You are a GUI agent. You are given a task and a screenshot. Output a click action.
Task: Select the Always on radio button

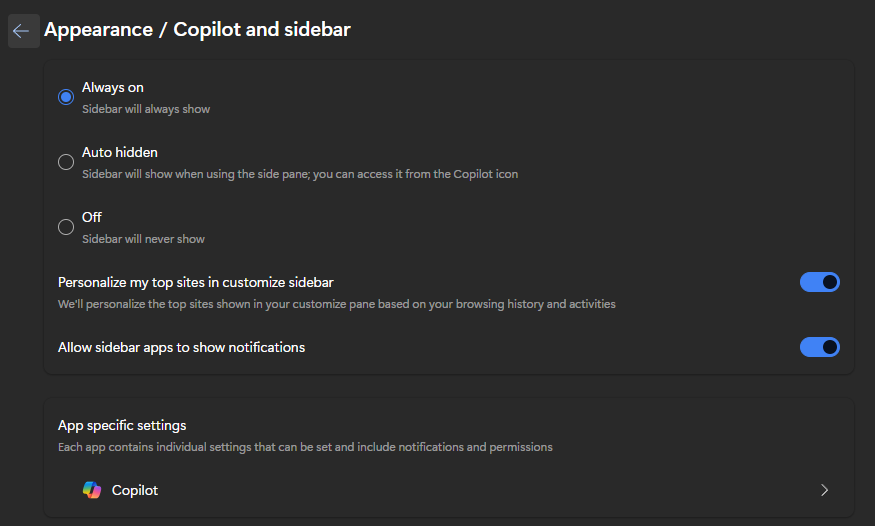pos(66,97)
